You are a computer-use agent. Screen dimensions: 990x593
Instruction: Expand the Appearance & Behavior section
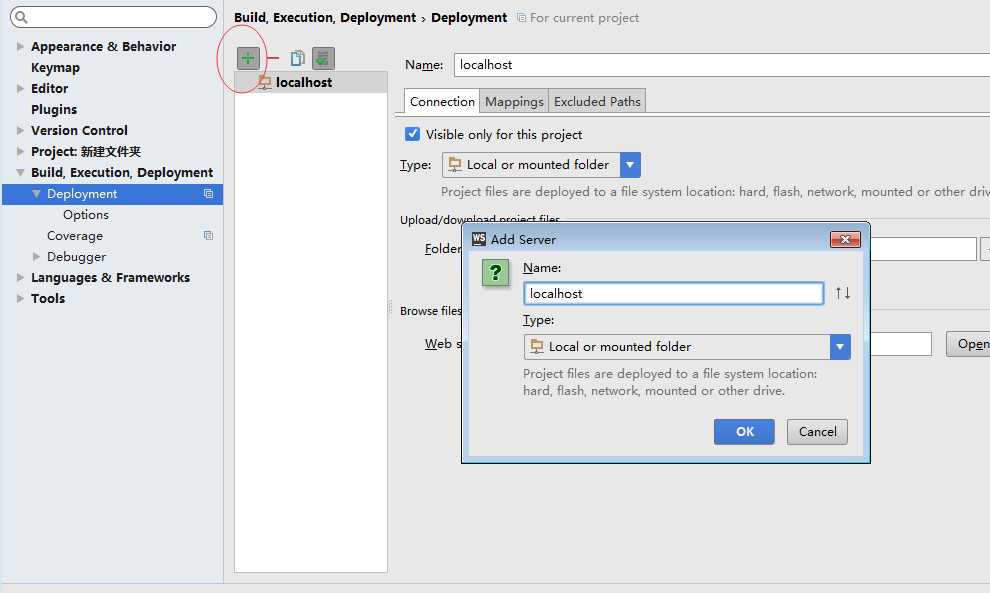[x=20, y=47]
